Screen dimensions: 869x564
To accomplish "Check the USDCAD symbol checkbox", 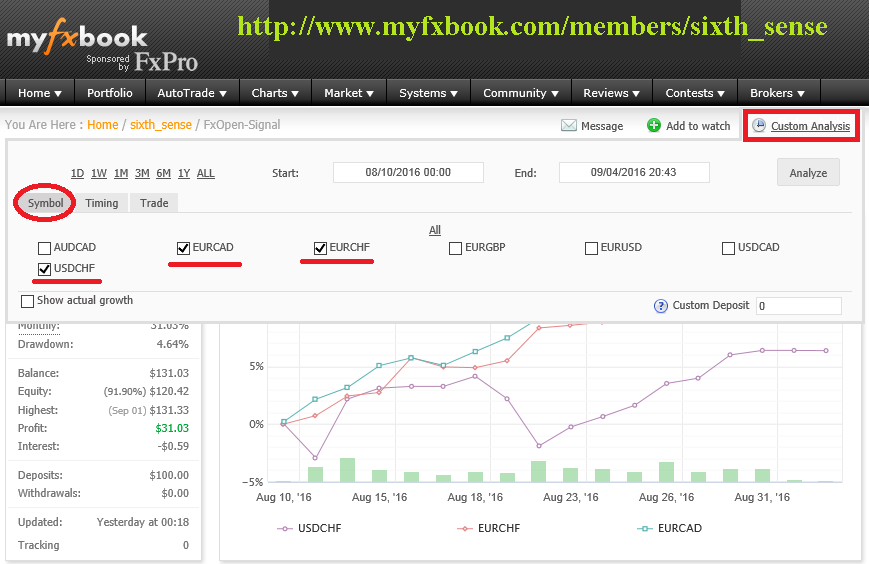I will (x=729, y=248).
